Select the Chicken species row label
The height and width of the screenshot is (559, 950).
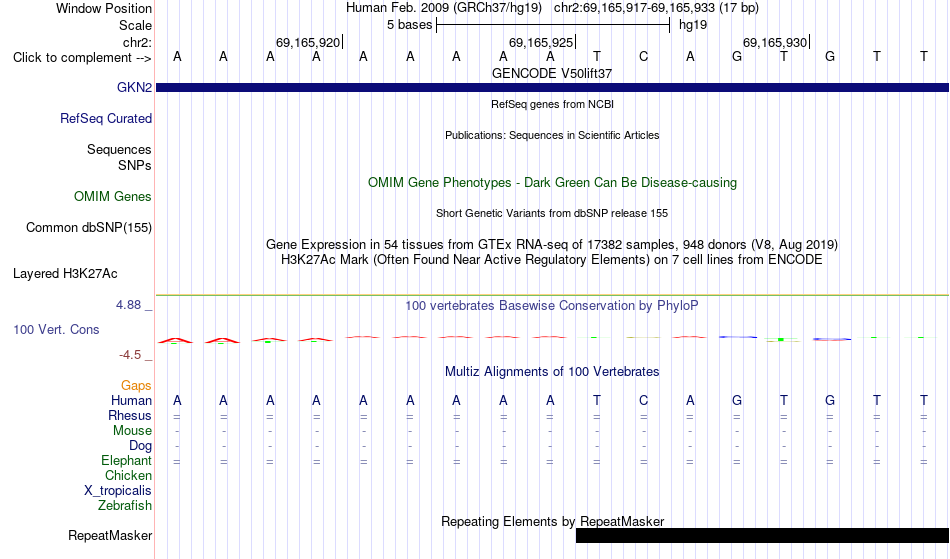pos(128,475)
